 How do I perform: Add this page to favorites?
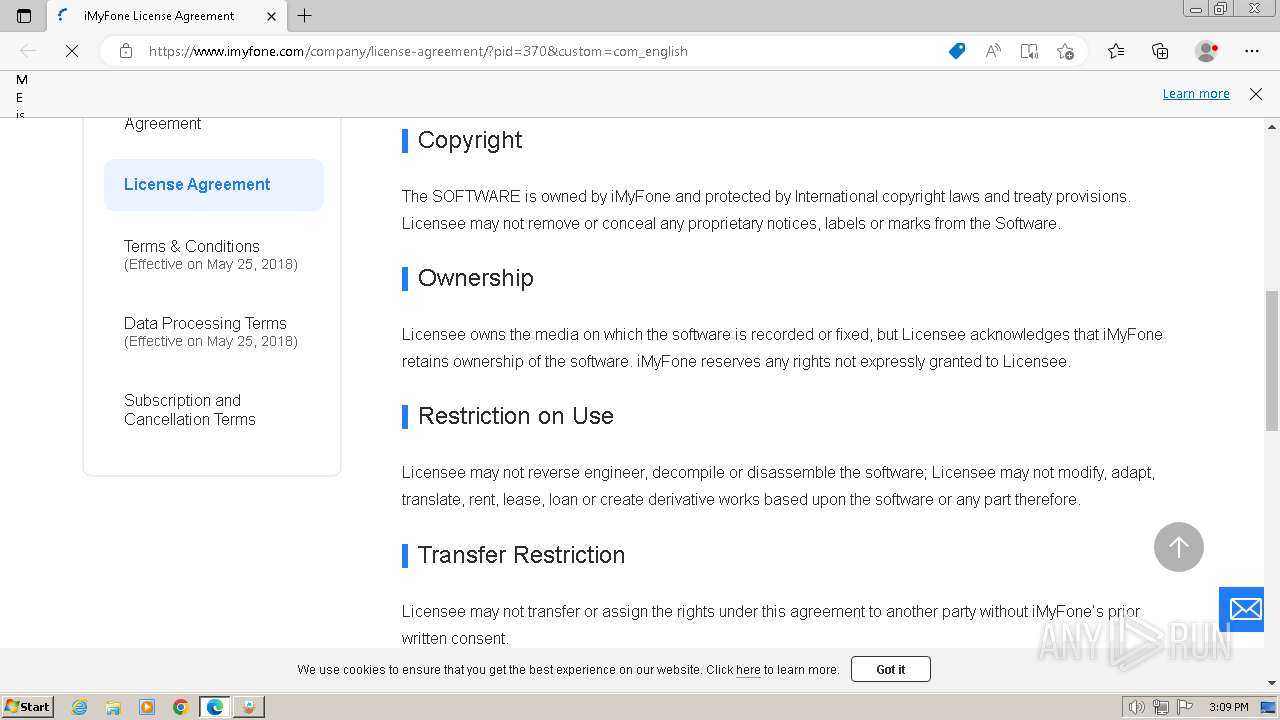coord(1065,51)
